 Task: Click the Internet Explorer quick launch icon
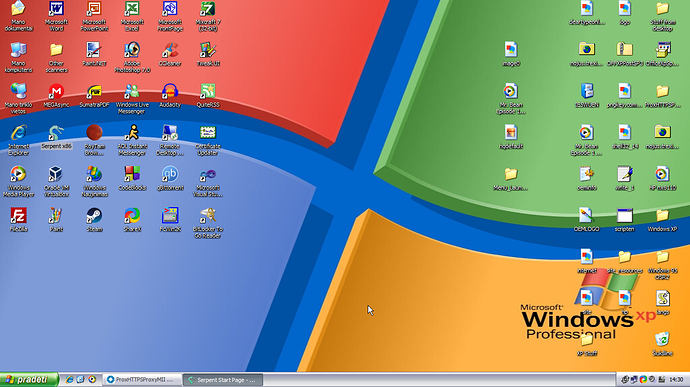(x=69, y=380)
